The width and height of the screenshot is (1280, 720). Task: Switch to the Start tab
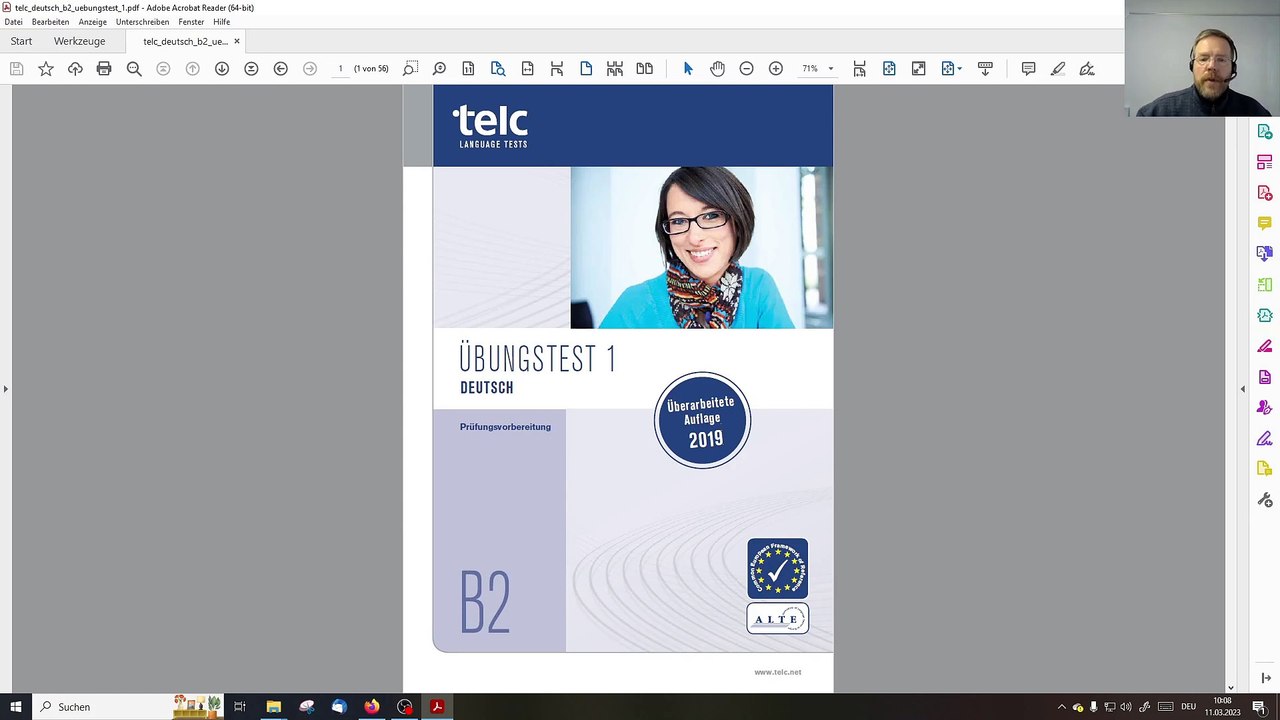click(21, 41)
